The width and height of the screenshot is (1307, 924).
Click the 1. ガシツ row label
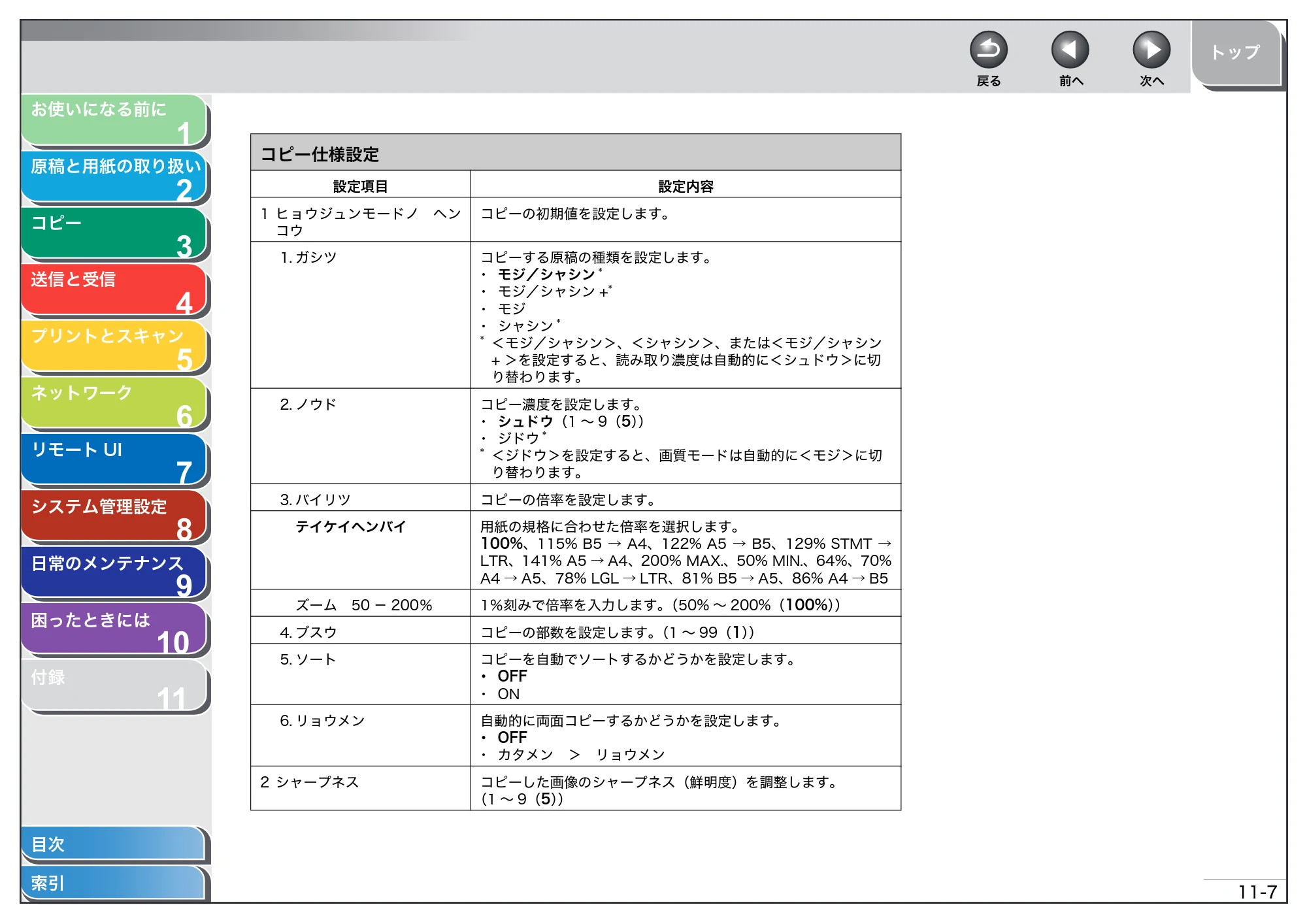click(308, 257)
